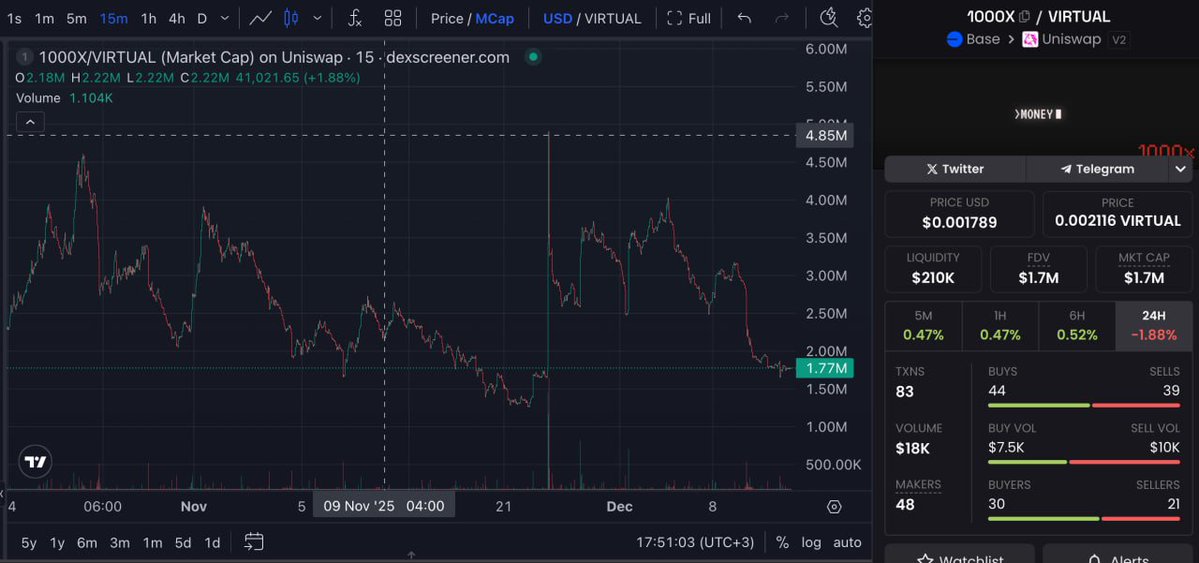The width and height of the screenshot is (1199, 563).
Task: Click the line chart style icon
Action: coord(261,18)
